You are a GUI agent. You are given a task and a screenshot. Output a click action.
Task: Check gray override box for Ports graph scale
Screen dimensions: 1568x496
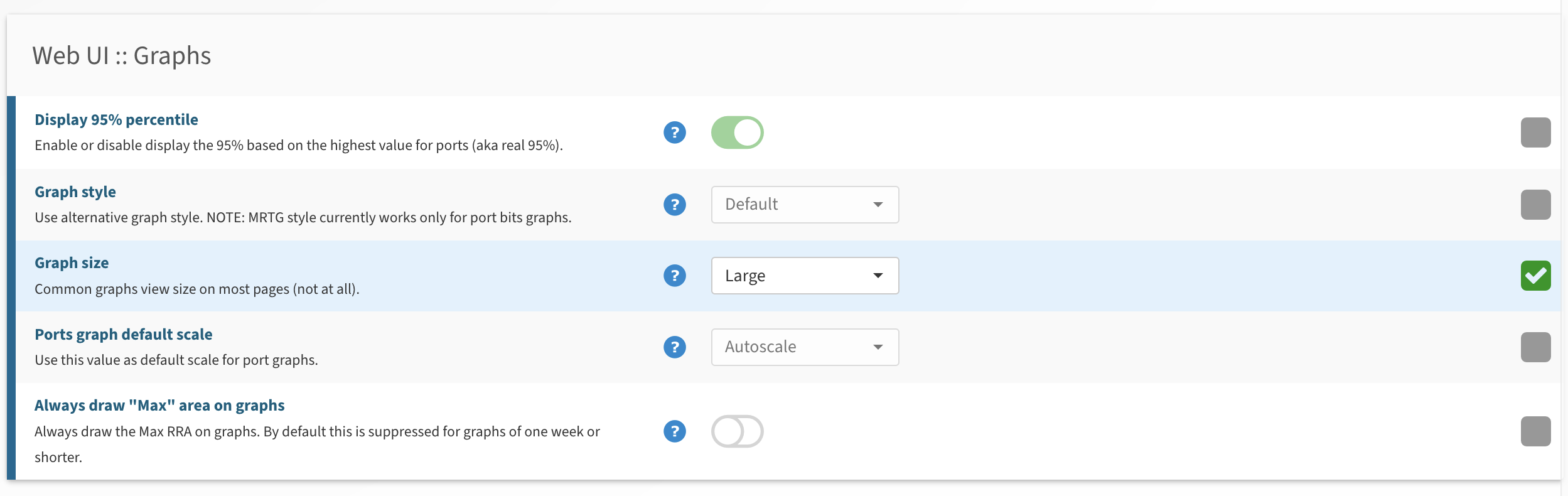1536,347
